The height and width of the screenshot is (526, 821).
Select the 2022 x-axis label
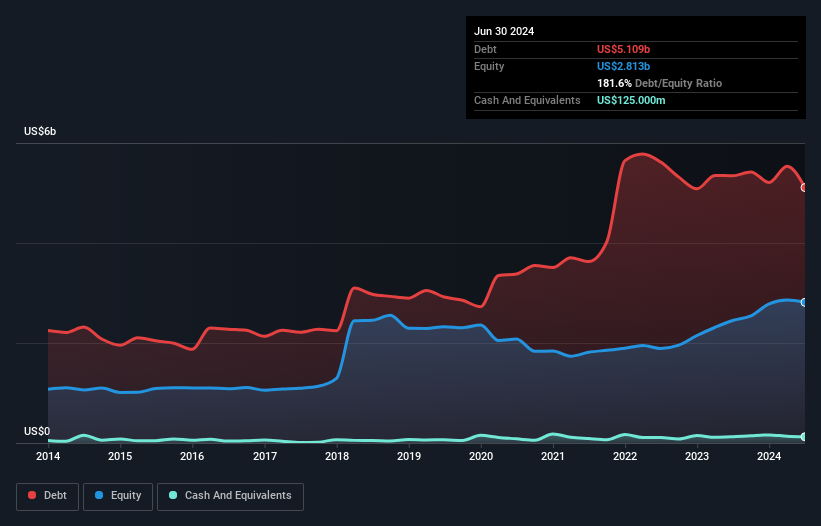point(625,456)
